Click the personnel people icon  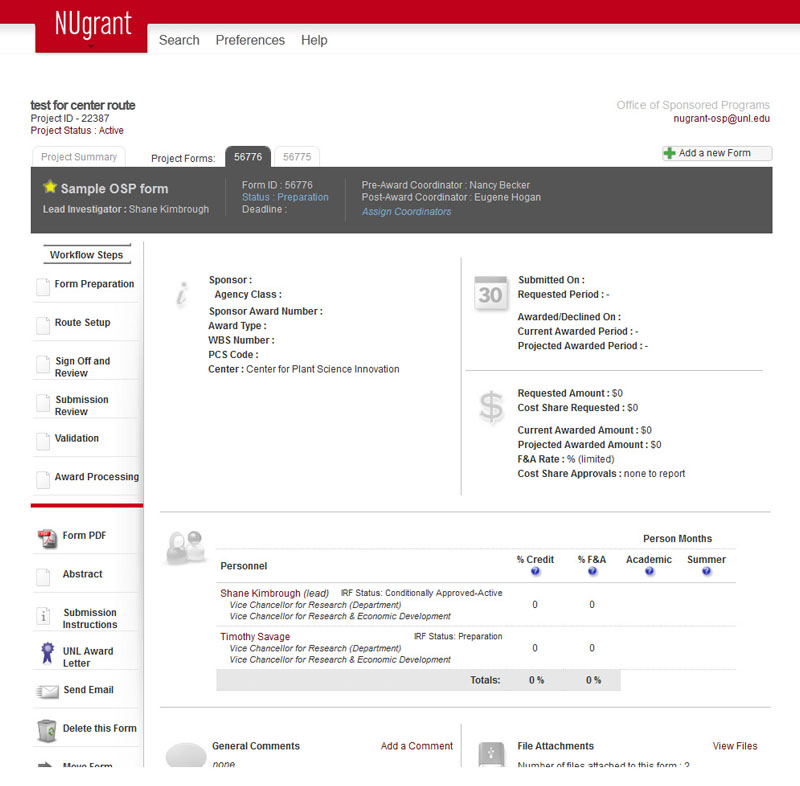pyautogui.click(x=186, y=548)
